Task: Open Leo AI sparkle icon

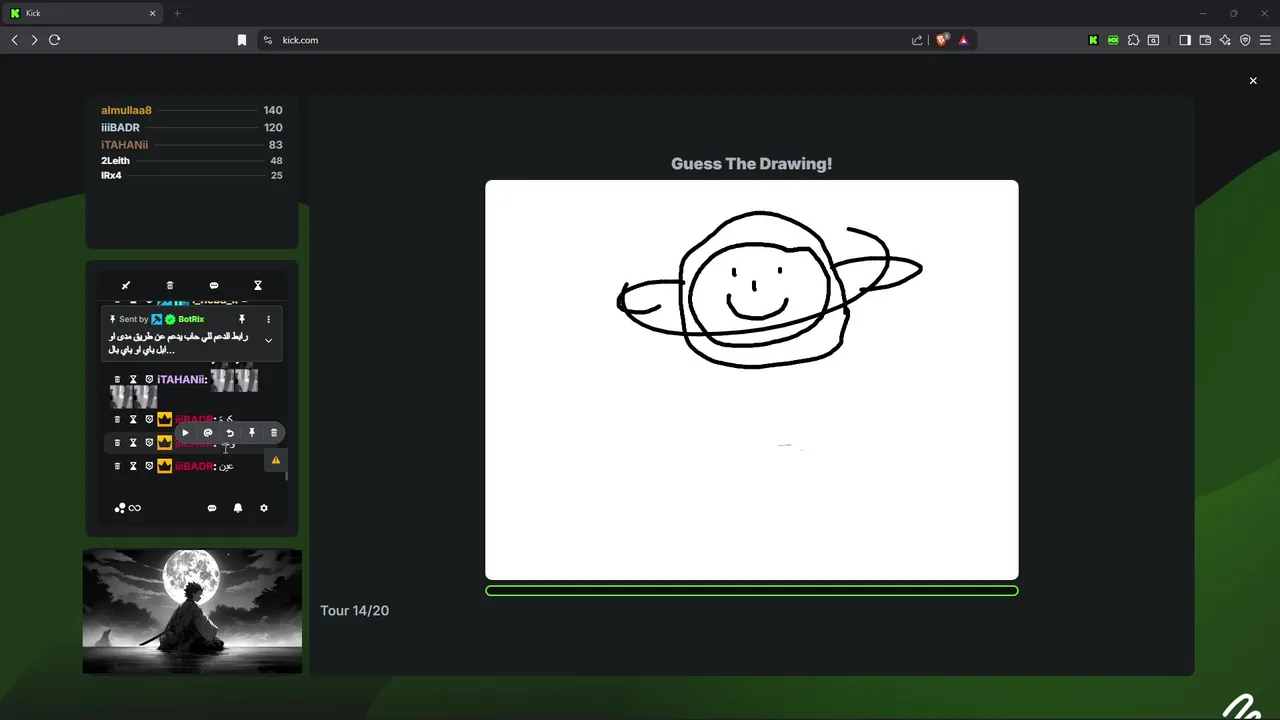Action: 1225,40
